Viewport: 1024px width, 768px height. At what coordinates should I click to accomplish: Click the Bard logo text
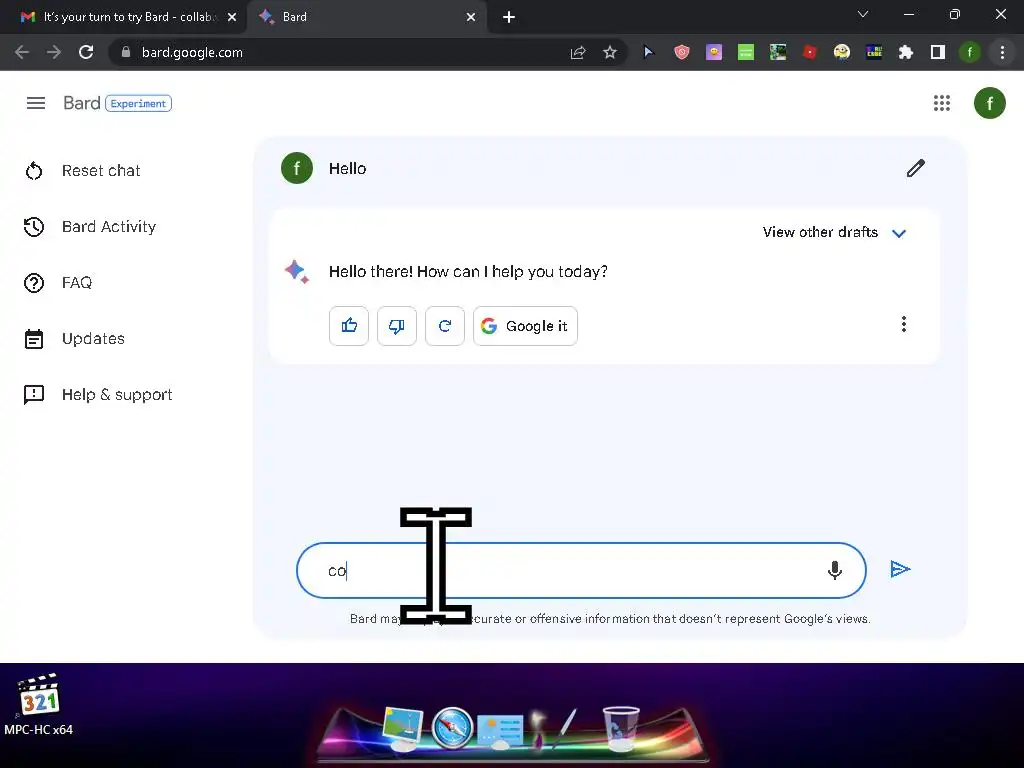point(82,103)
